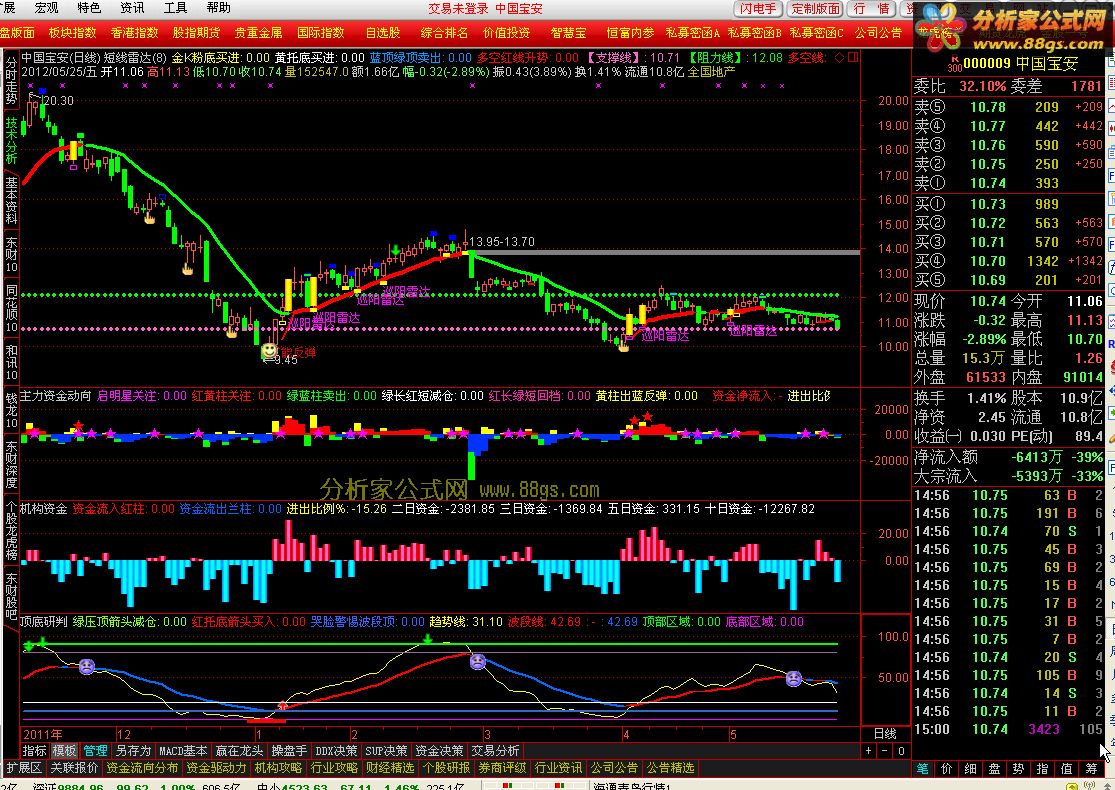Open the 恒富内参 toolbar item
This screenshot has height=790, width=1115.
click(630, 33)
